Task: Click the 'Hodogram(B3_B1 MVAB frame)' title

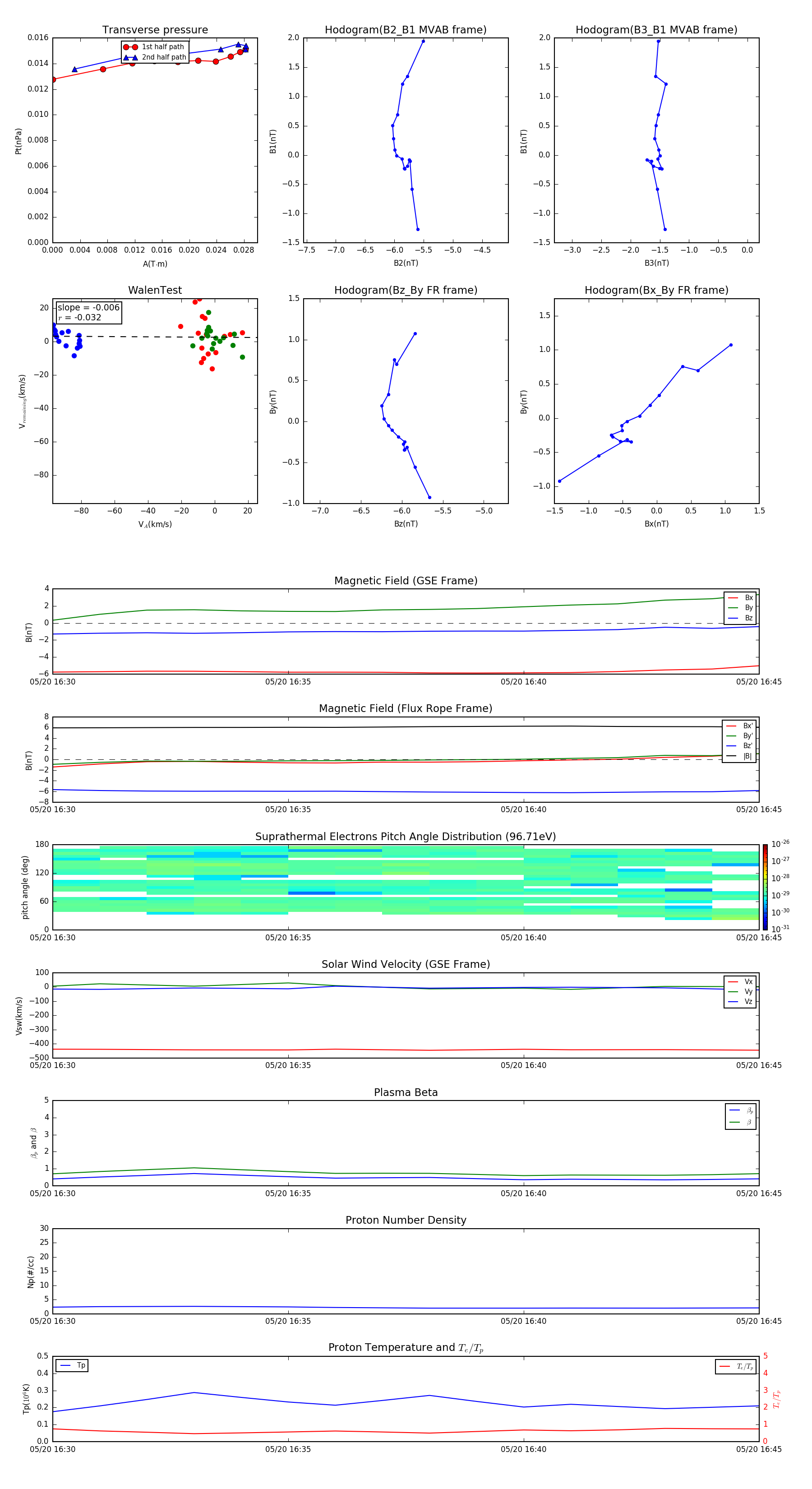Action: coord(656,30)
